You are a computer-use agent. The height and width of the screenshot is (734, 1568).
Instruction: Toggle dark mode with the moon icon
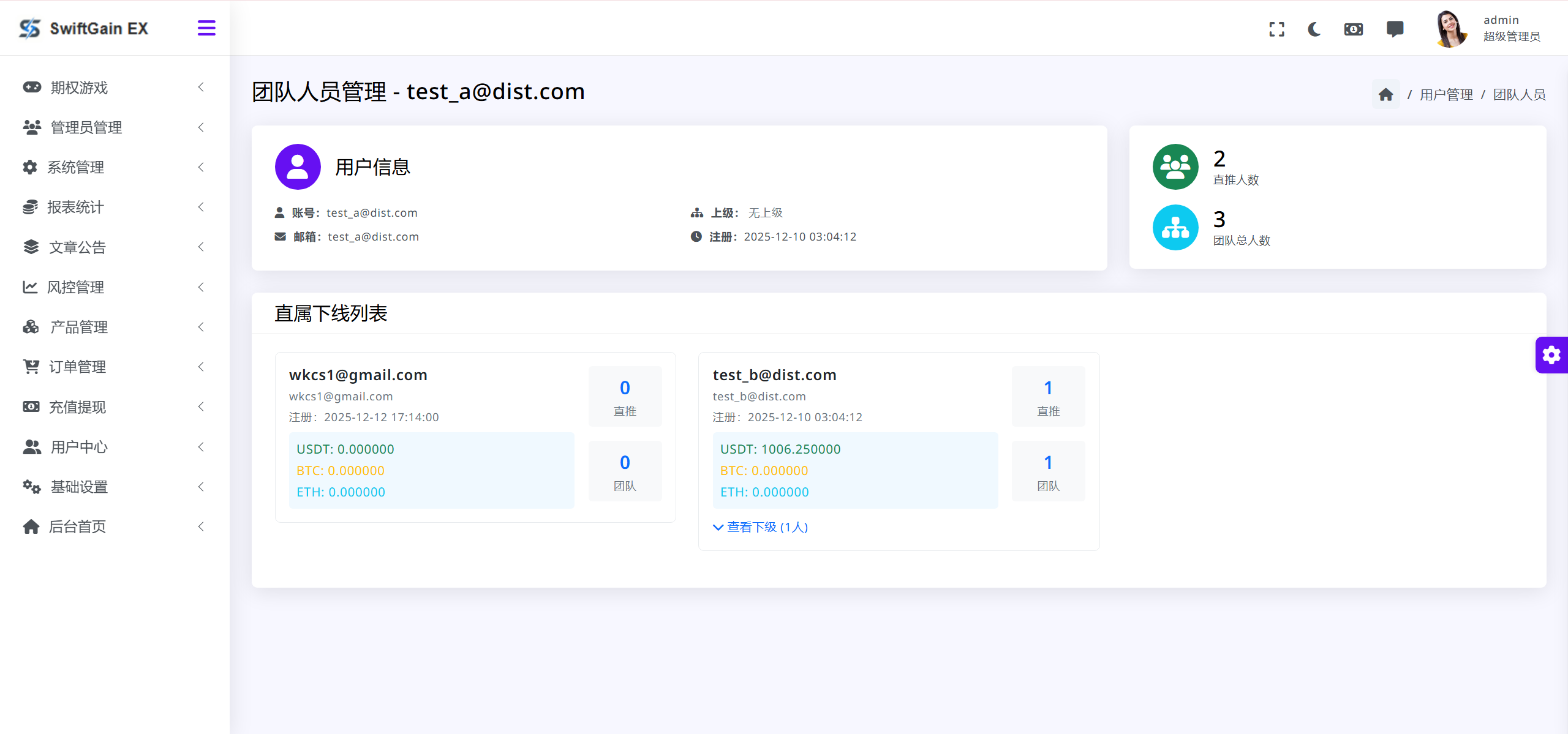pos(1314,28)
